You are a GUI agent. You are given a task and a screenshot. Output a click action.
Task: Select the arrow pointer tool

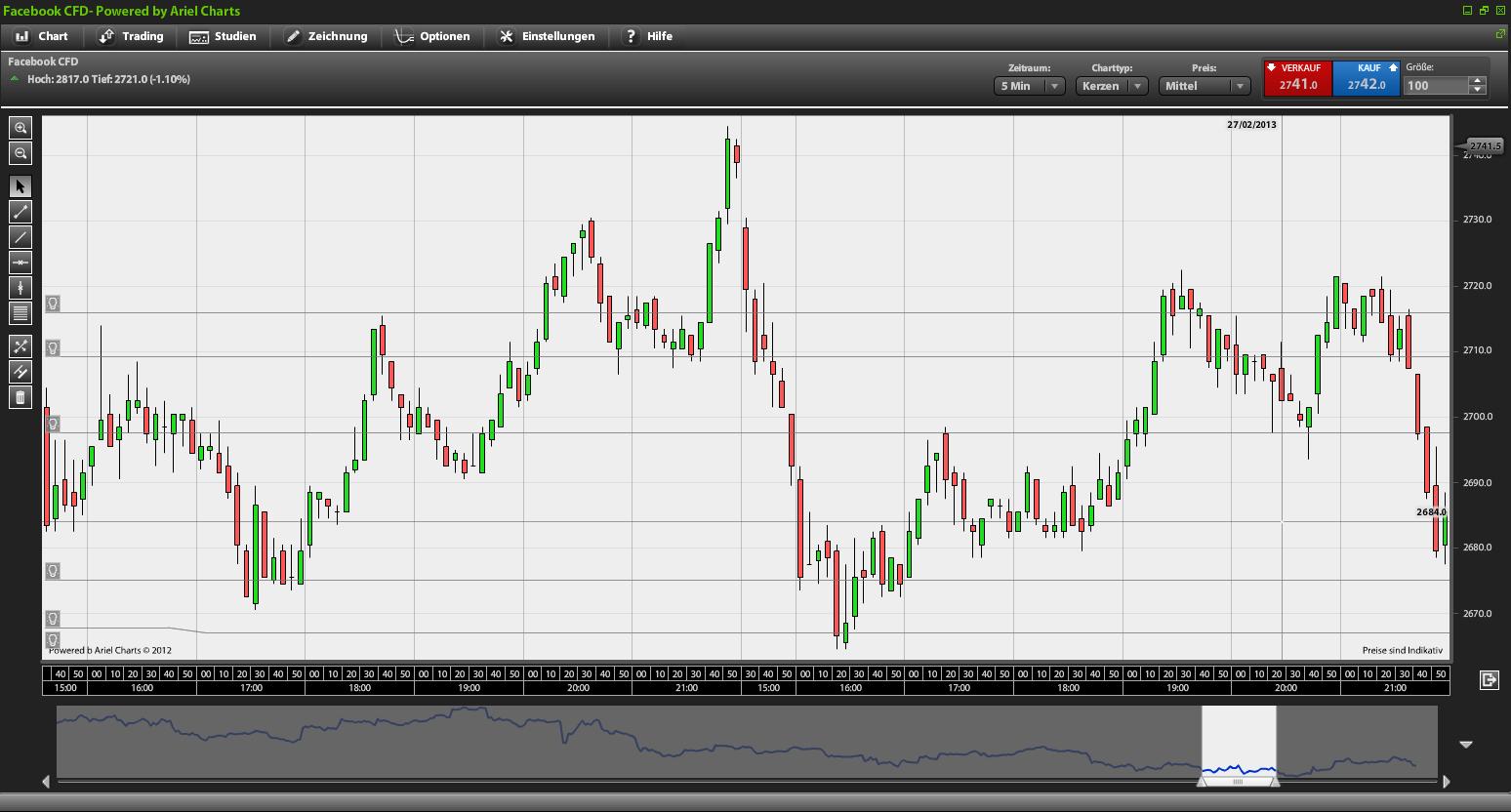click(20, 186)
